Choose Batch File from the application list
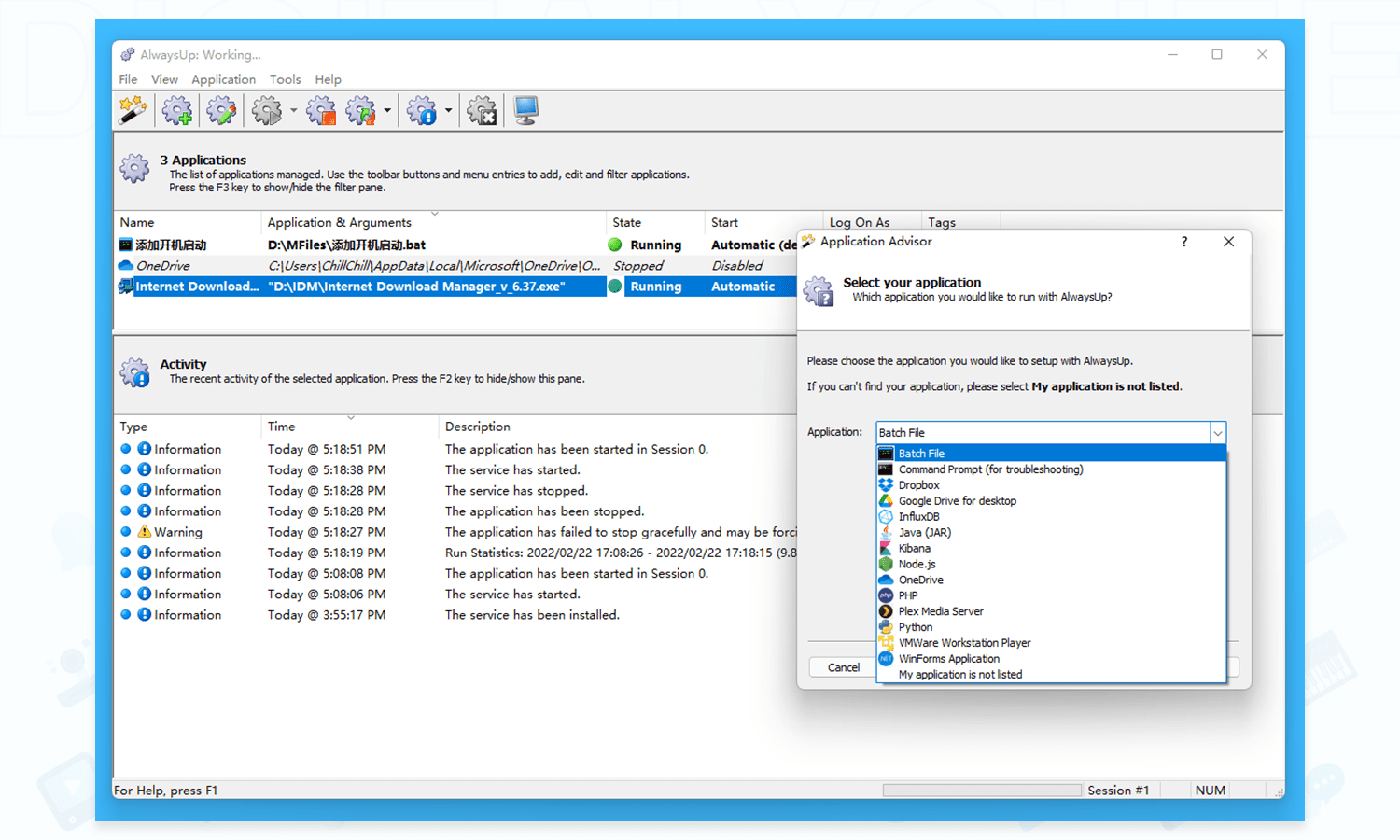Image resolution: width=1400 pixels, height=840 pixels. pyautogui.click(x=1051, y=454)
